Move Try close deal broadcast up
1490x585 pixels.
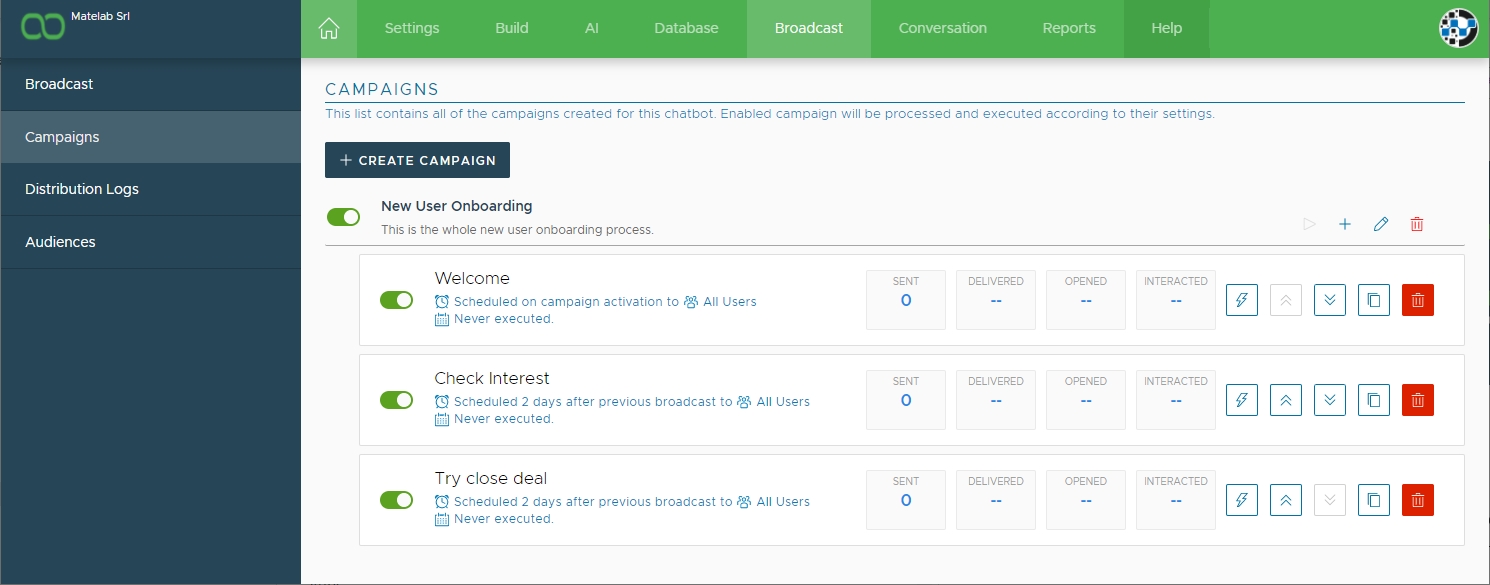click(x=1286, y=500)
